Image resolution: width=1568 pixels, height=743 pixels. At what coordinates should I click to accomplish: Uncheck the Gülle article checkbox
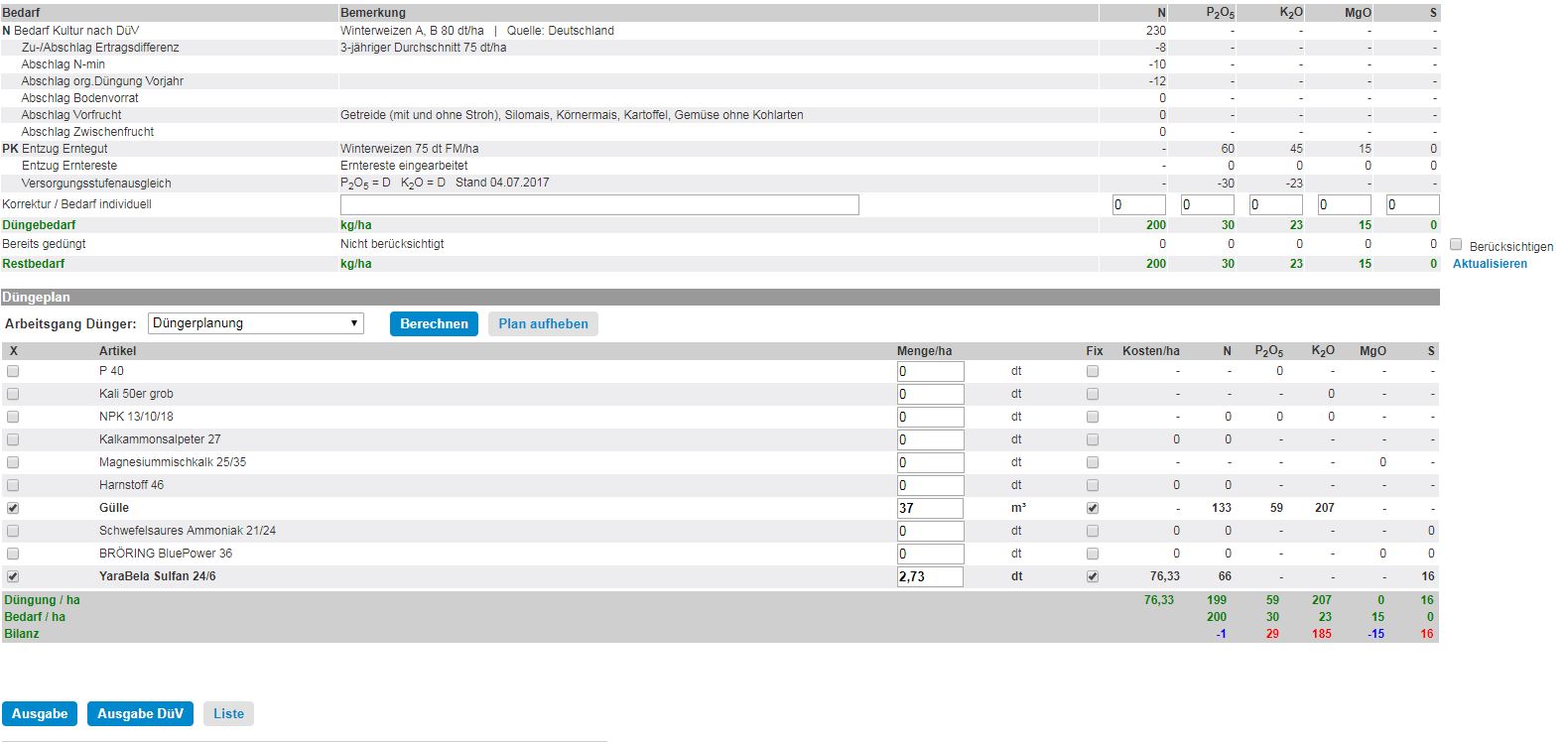[x=13, y=508]
